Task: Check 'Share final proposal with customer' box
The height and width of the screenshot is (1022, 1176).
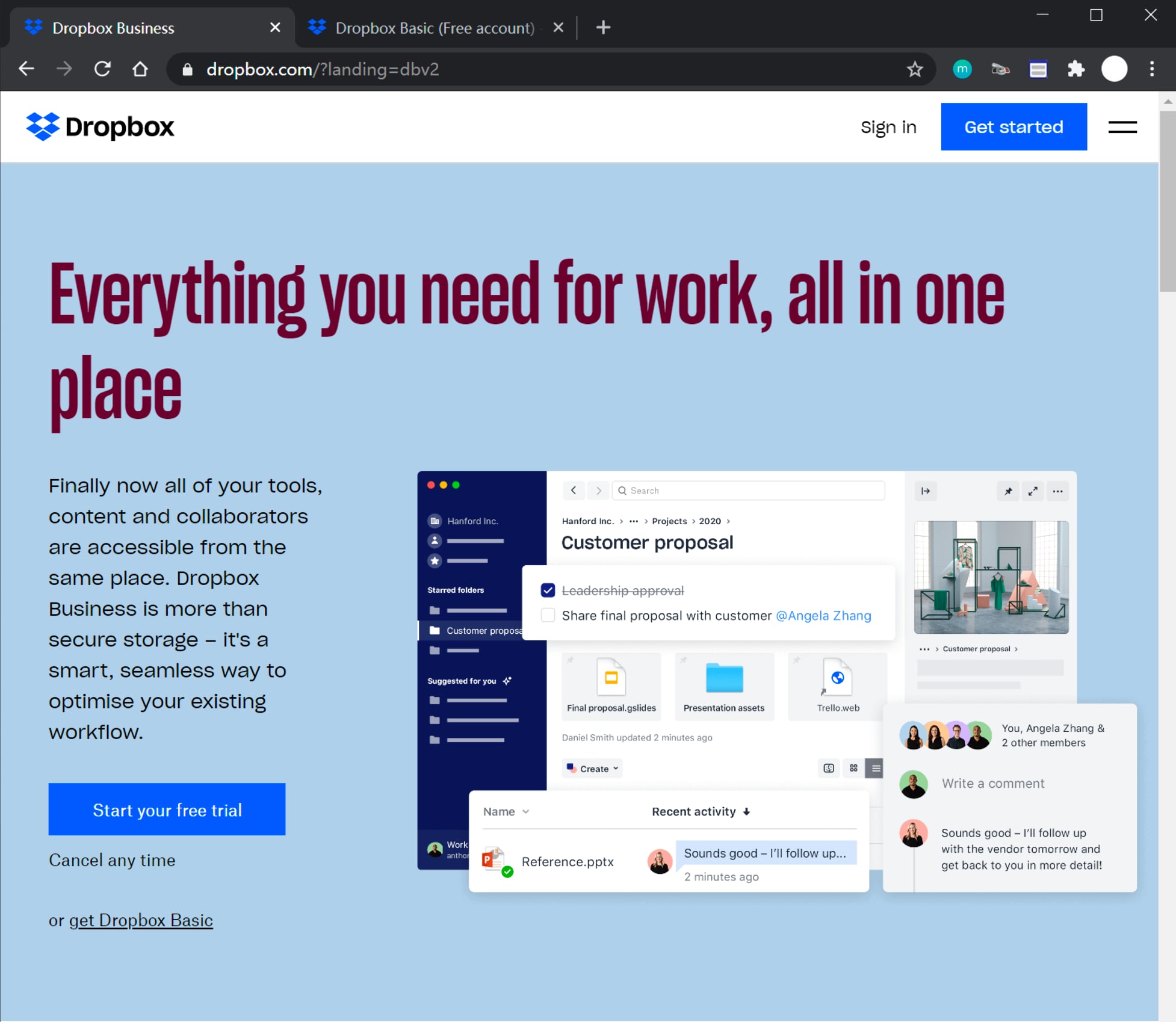Action: [548, 615]
